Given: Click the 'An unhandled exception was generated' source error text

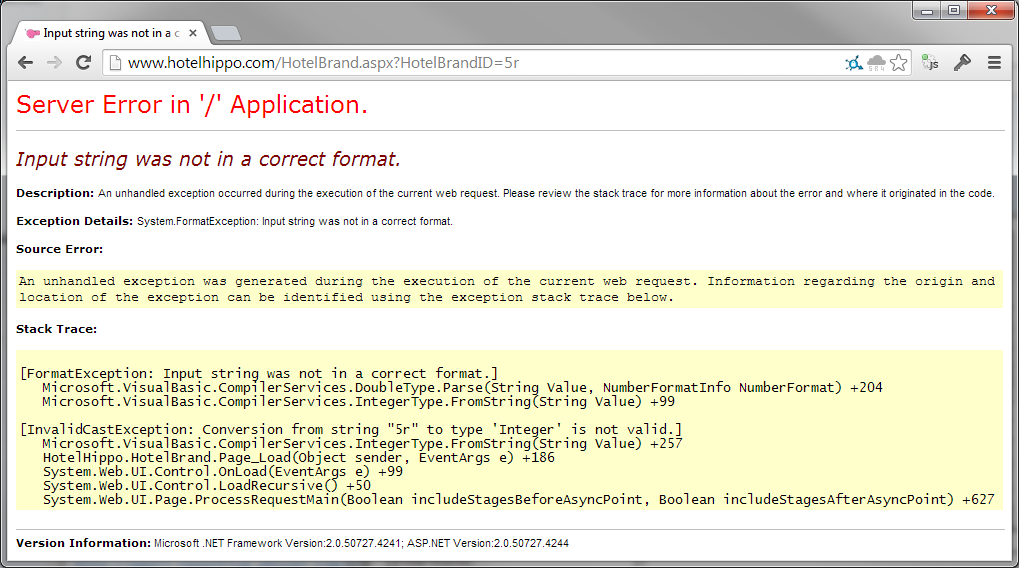Looking at the screenshot, I should pyautogui.click(x=507, y=289).
